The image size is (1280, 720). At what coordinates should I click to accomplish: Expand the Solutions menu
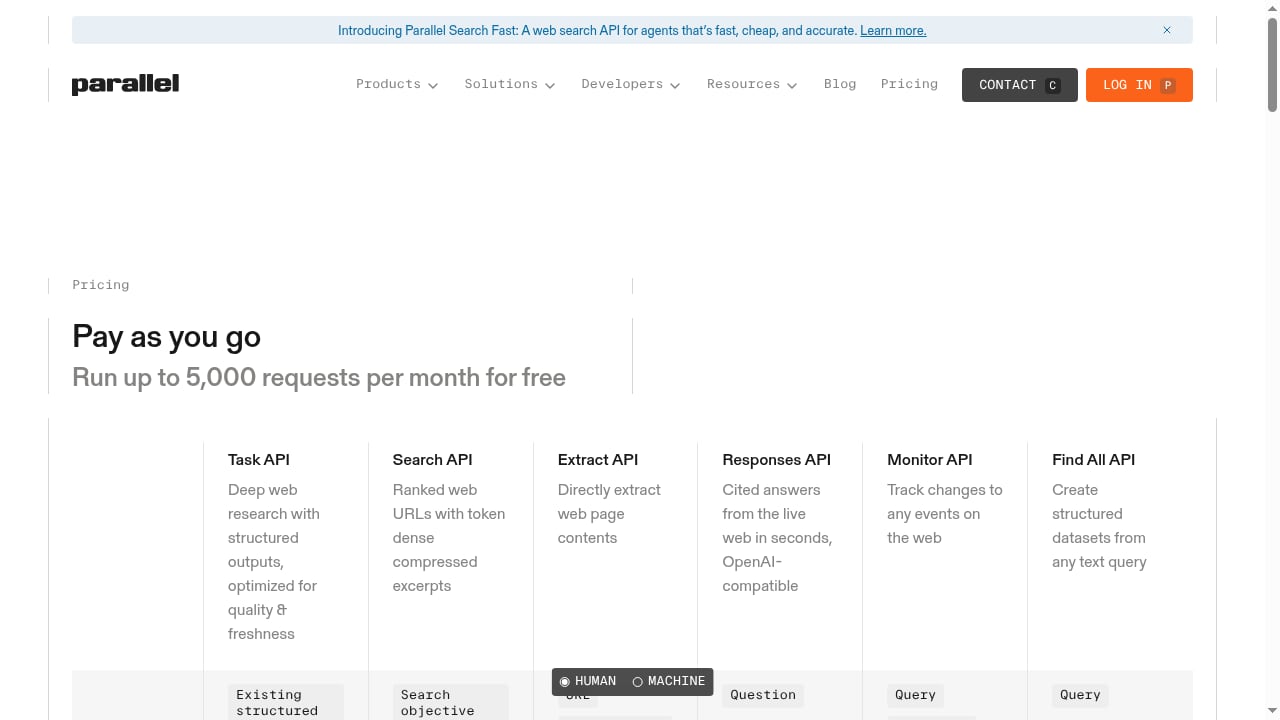[x=510, y=84]
